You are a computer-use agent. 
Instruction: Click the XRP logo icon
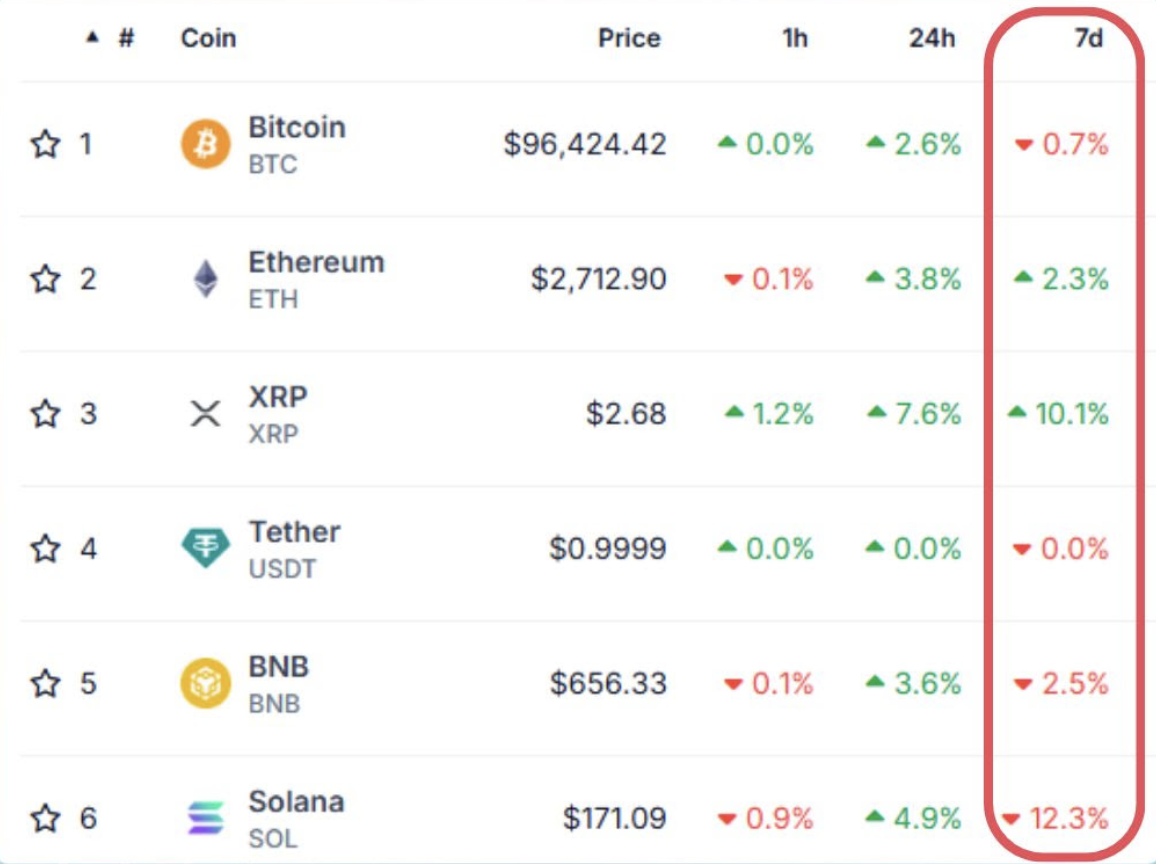pyautogui.click(x=206, y=414)
